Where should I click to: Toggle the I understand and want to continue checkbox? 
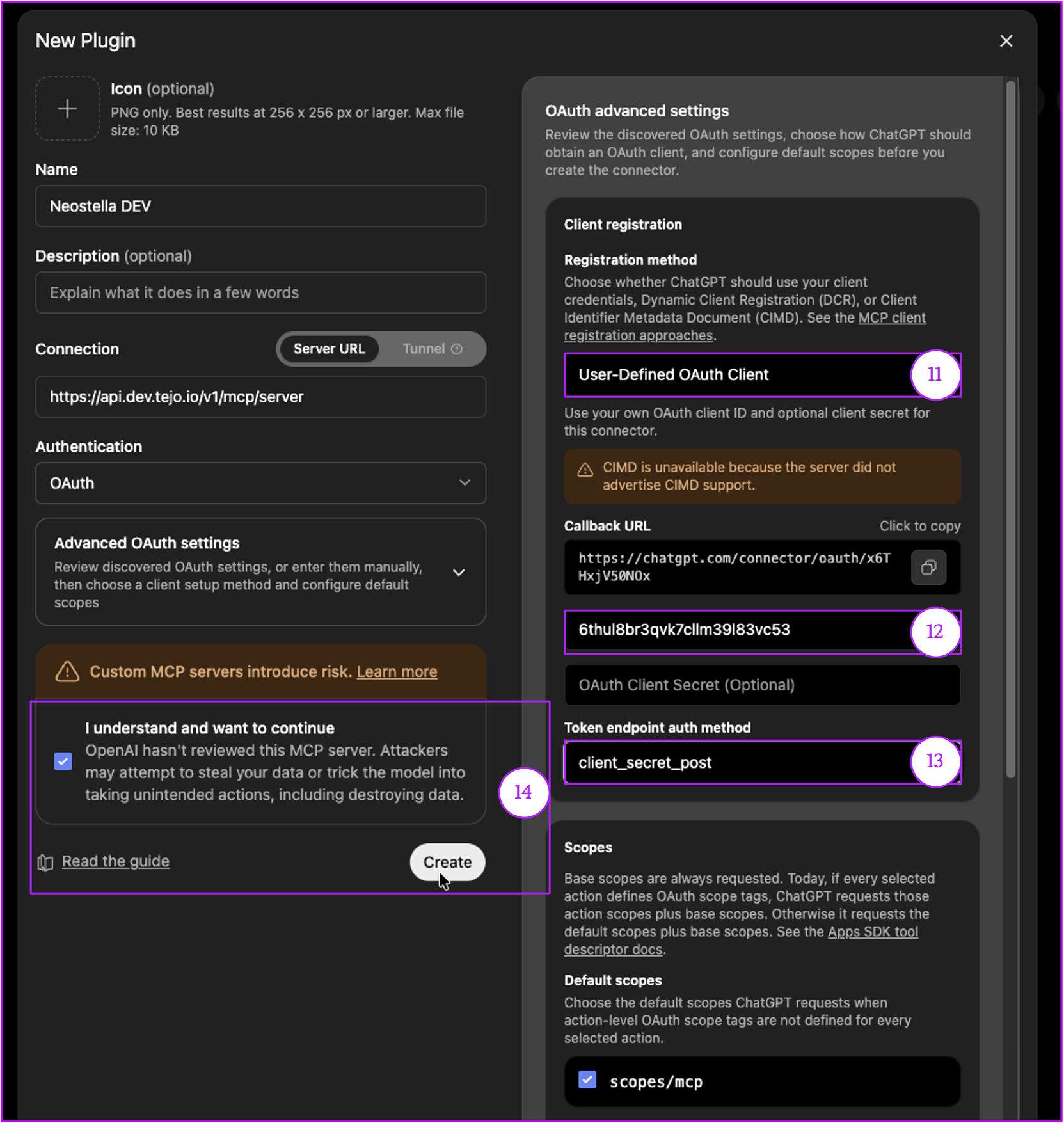tap(63, 761)
